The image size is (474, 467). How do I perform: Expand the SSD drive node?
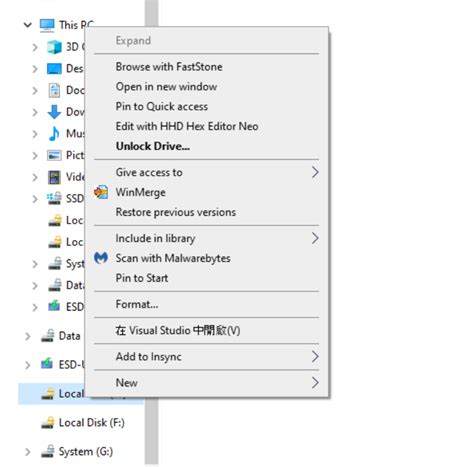tap(35, 199)
